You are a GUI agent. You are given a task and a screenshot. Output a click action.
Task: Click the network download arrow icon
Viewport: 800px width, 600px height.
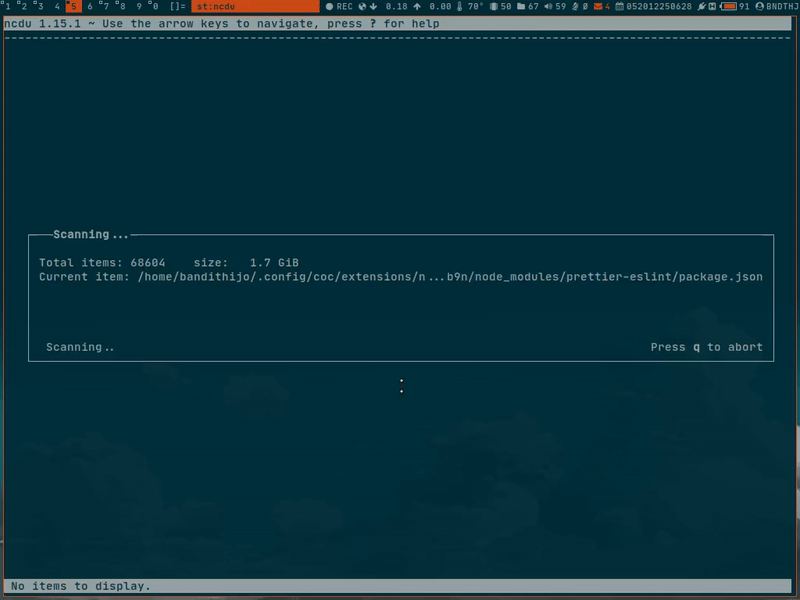point(372,7)
